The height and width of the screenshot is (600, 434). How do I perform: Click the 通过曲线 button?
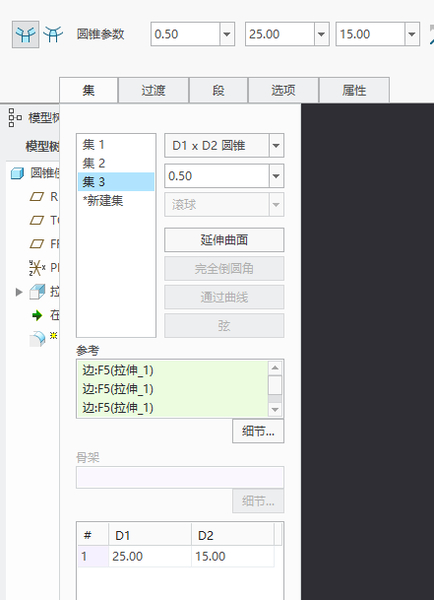point(224,297)
